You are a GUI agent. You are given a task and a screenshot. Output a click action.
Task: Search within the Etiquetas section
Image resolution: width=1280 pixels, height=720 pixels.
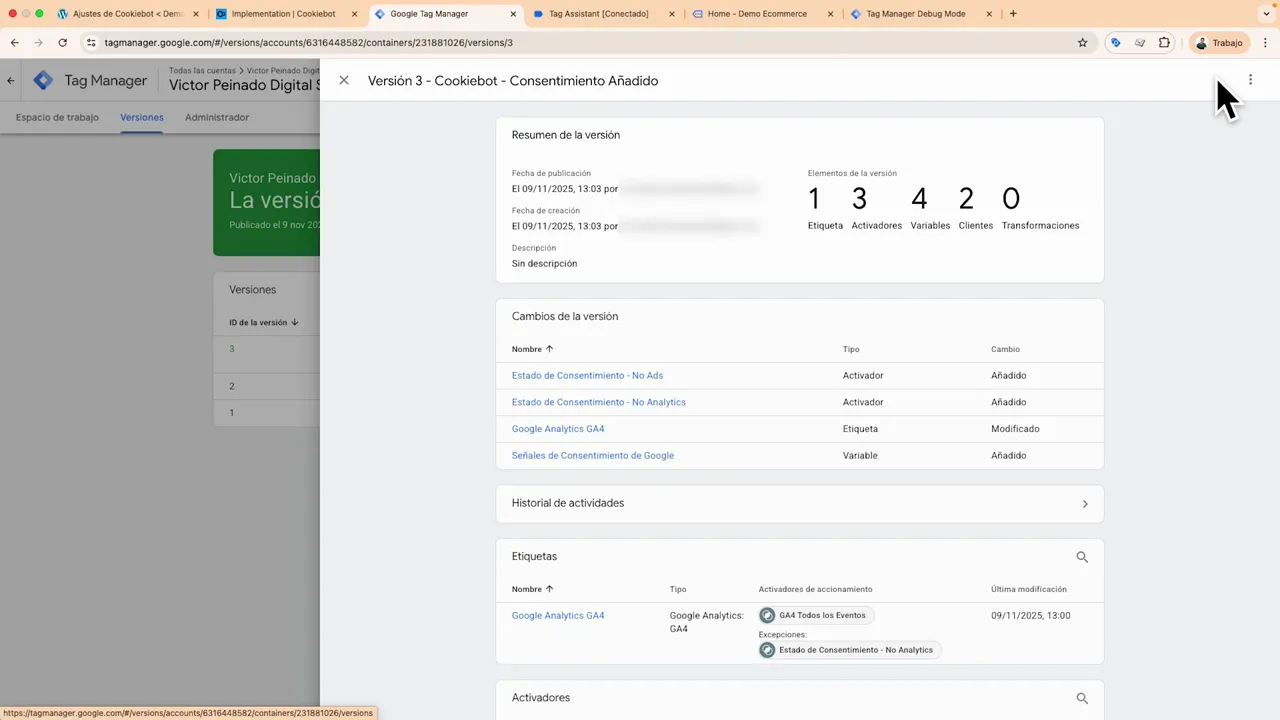pos(1082,556)
